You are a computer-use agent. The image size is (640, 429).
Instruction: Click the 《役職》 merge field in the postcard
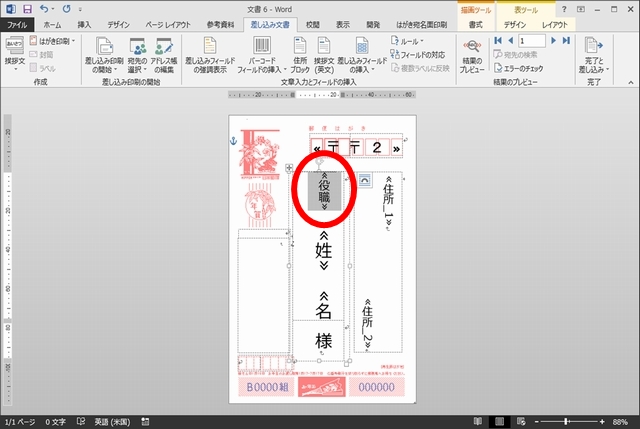(x=324, y=191)
